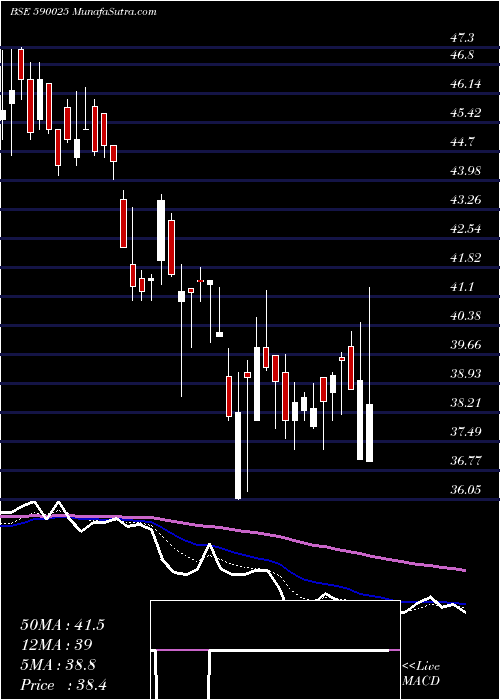This screenshot has height=700, width=500.
Task: Click the 39.66 price axis label
Action: pyautogui.click(x=466, y=345)
